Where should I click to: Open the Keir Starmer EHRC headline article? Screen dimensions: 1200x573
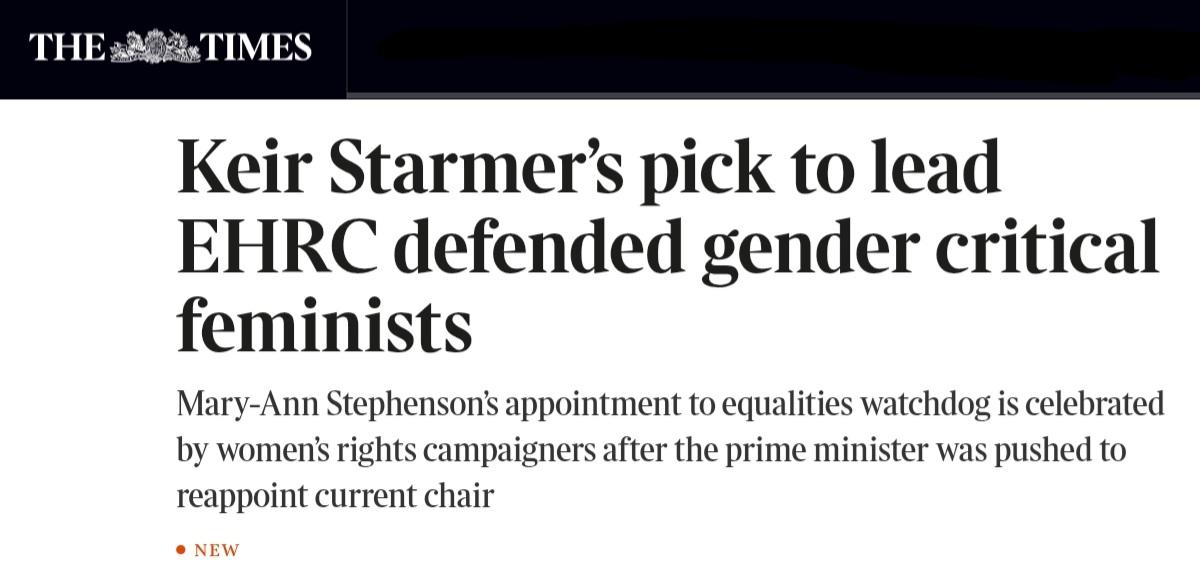coord(668,246)
